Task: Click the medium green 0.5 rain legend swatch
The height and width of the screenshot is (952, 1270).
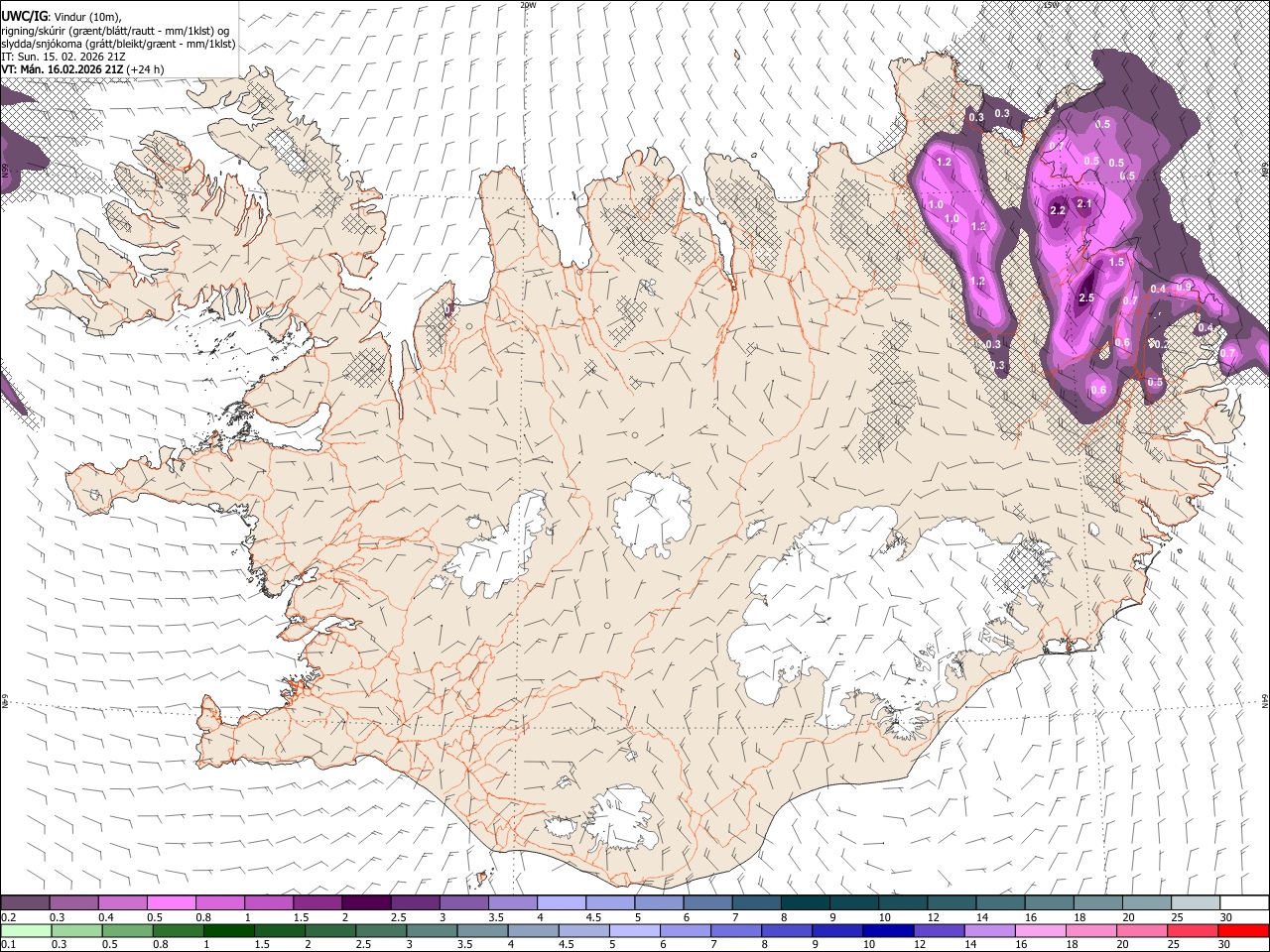Action: pos(127,930)
